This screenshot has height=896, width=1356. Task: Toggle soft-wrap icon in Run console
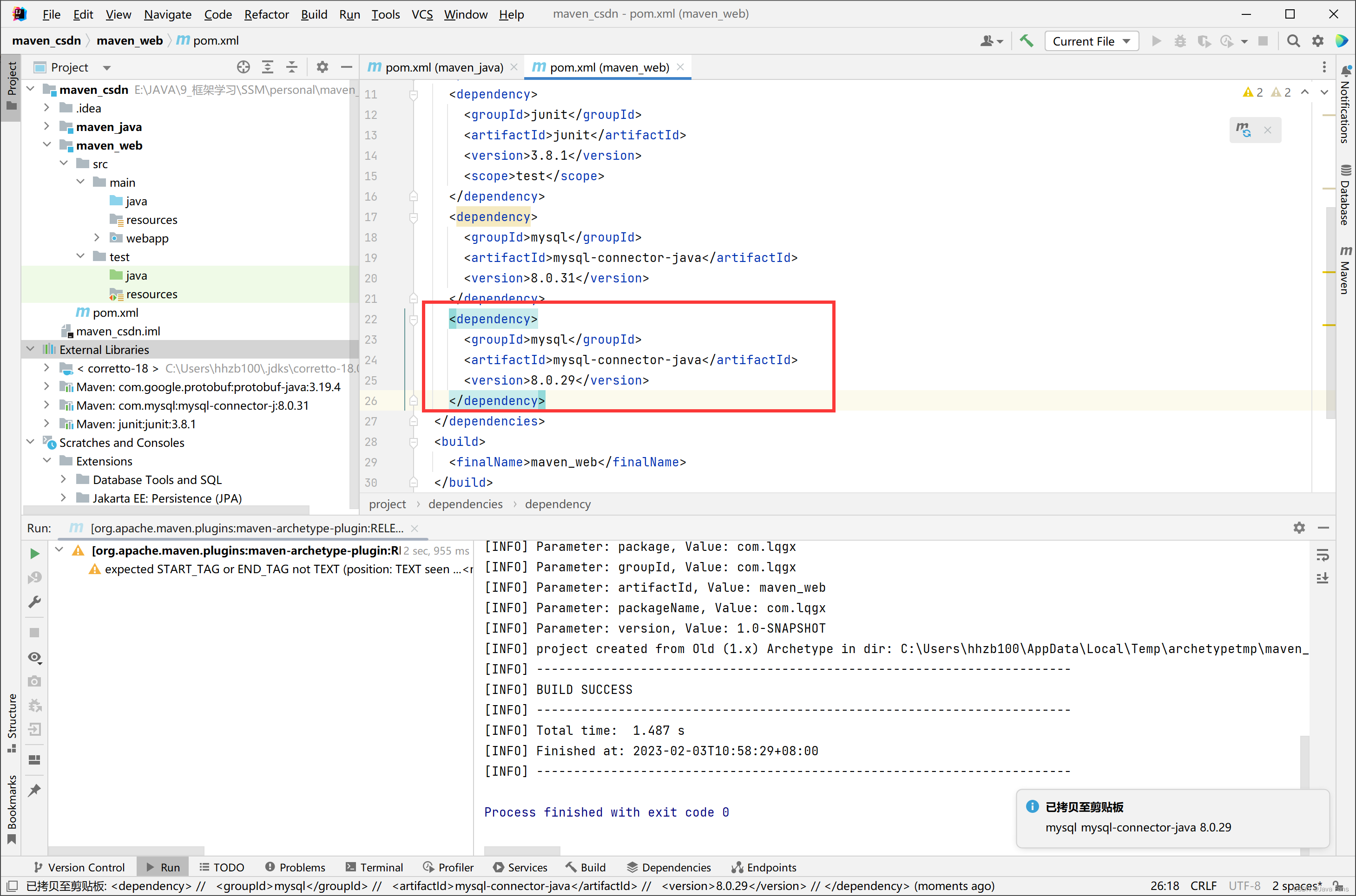tap(1323, 555)
